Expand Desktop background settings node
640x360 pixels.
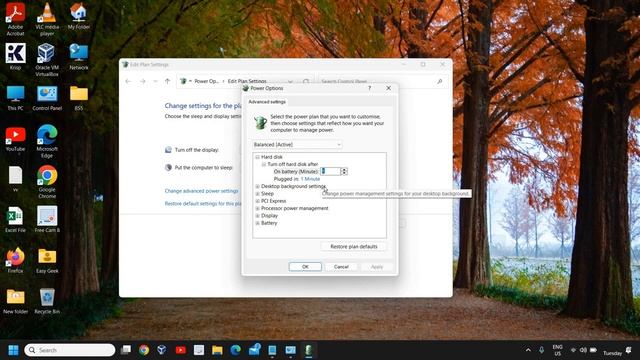pos(258,186)
